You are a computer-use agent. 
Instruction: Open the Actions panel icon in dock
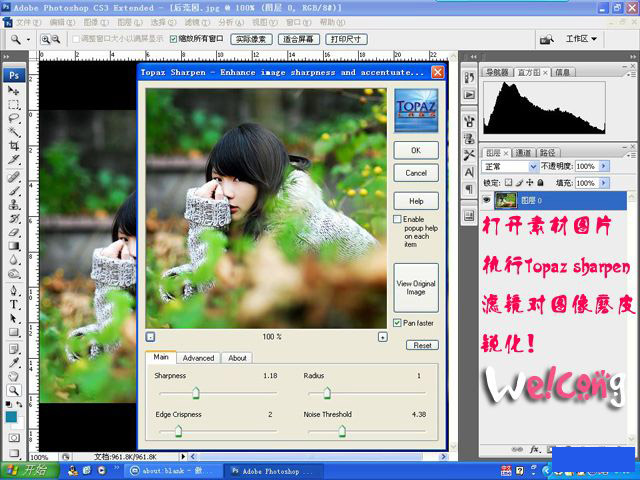(469, 95)
